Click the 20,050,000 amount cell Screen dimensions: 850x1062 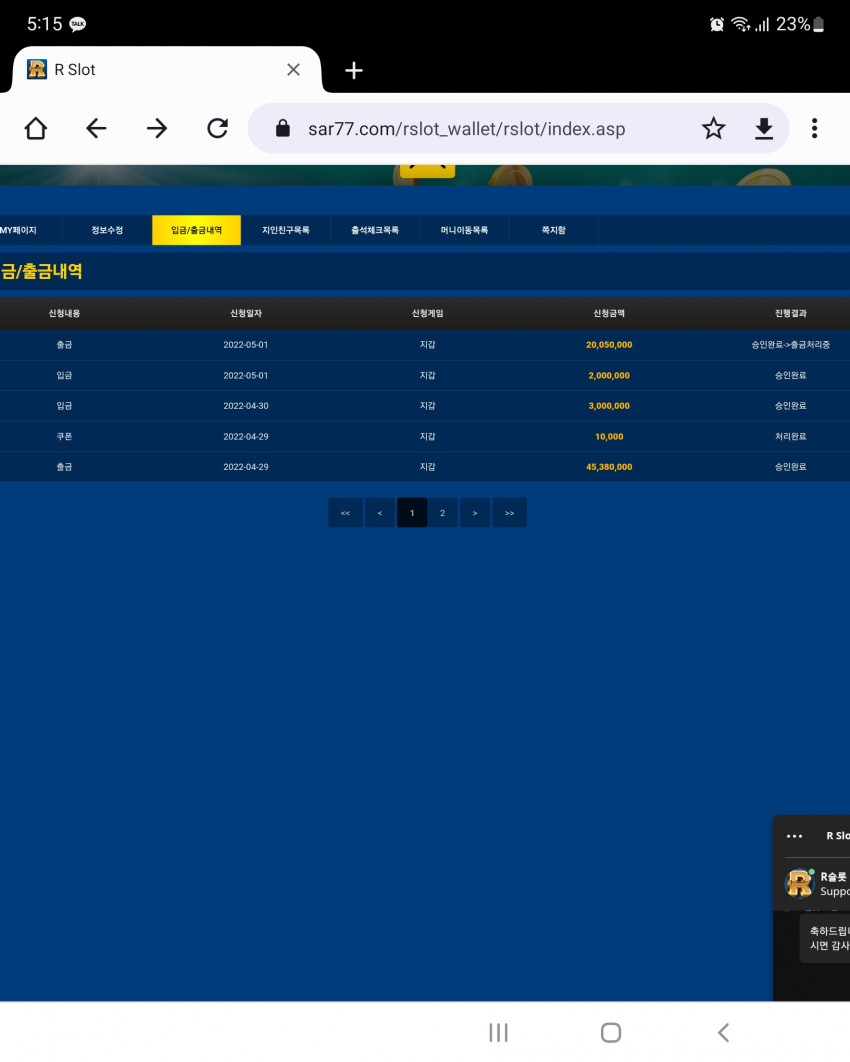[x=609, y=345]
